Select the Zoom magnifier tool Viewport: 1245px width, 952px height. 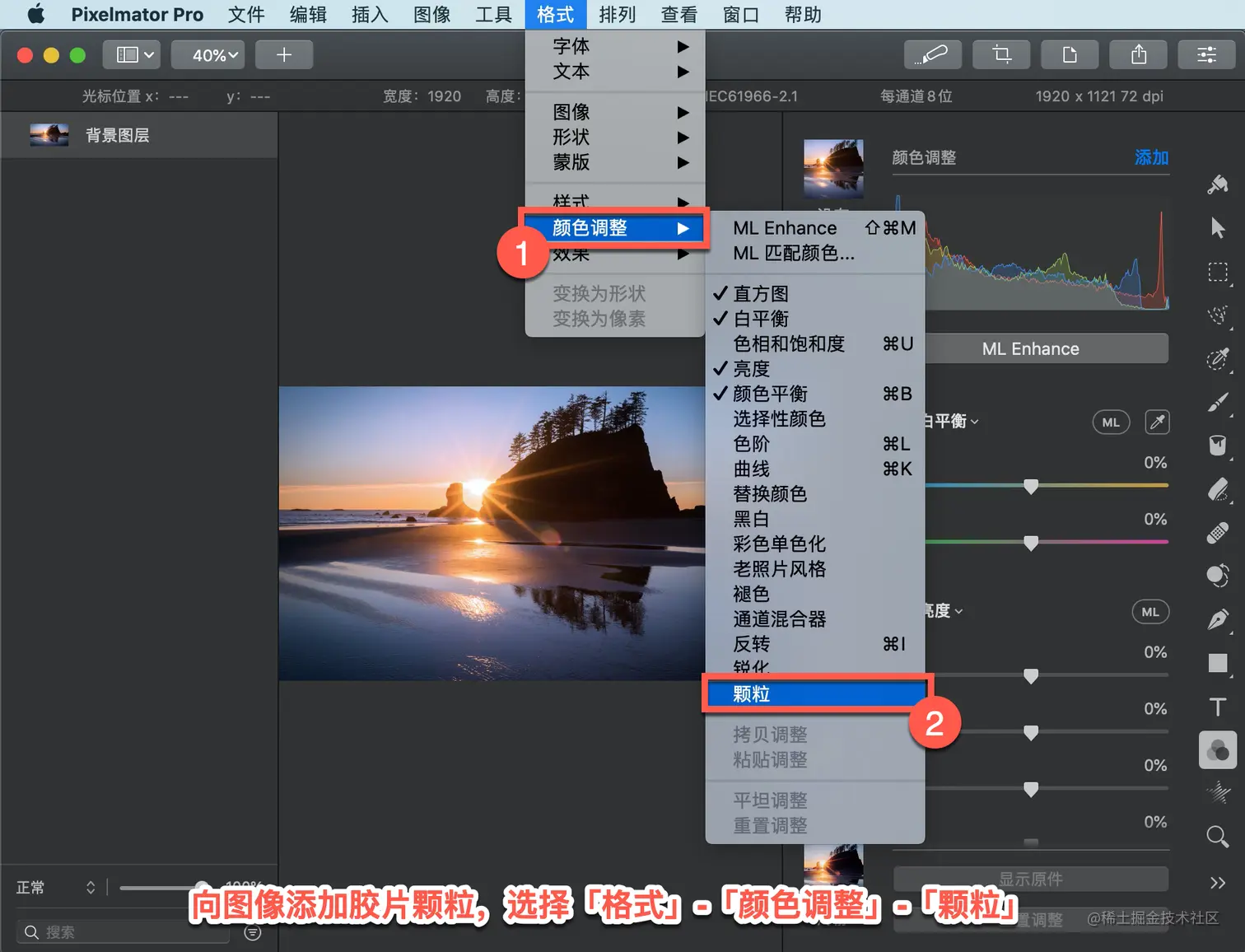pos(1218,837)
